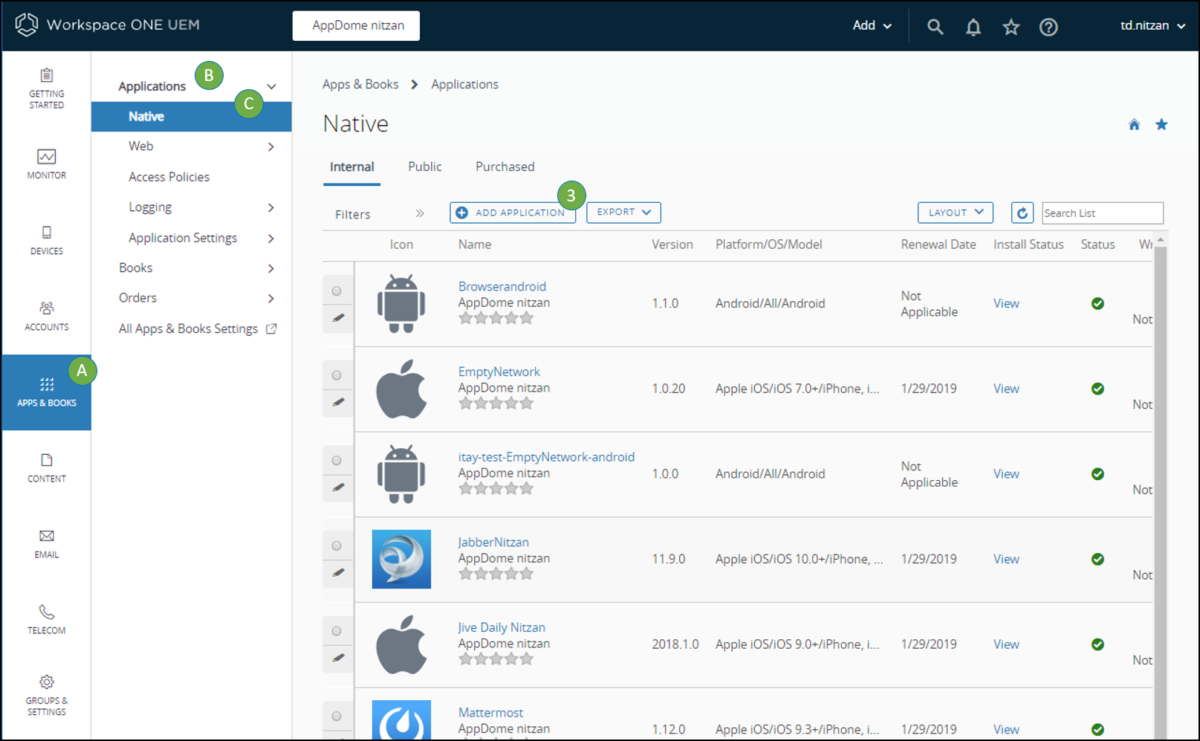The image size is (1200, 741).
Task: Refresh the applications list
Action: (1022, 212)
